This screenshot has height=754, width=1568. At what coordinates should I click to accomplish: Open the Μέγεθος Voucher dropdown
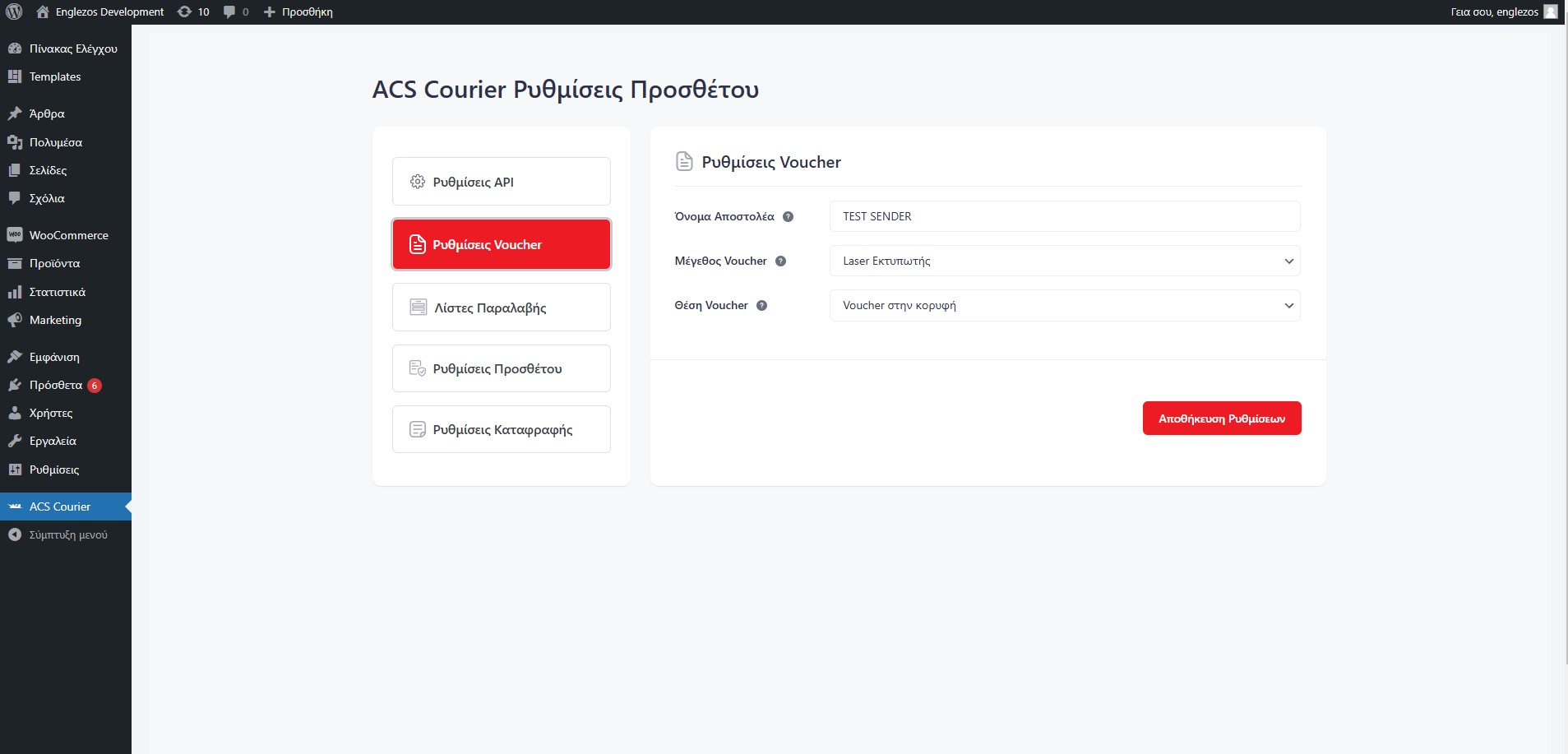1065,261
